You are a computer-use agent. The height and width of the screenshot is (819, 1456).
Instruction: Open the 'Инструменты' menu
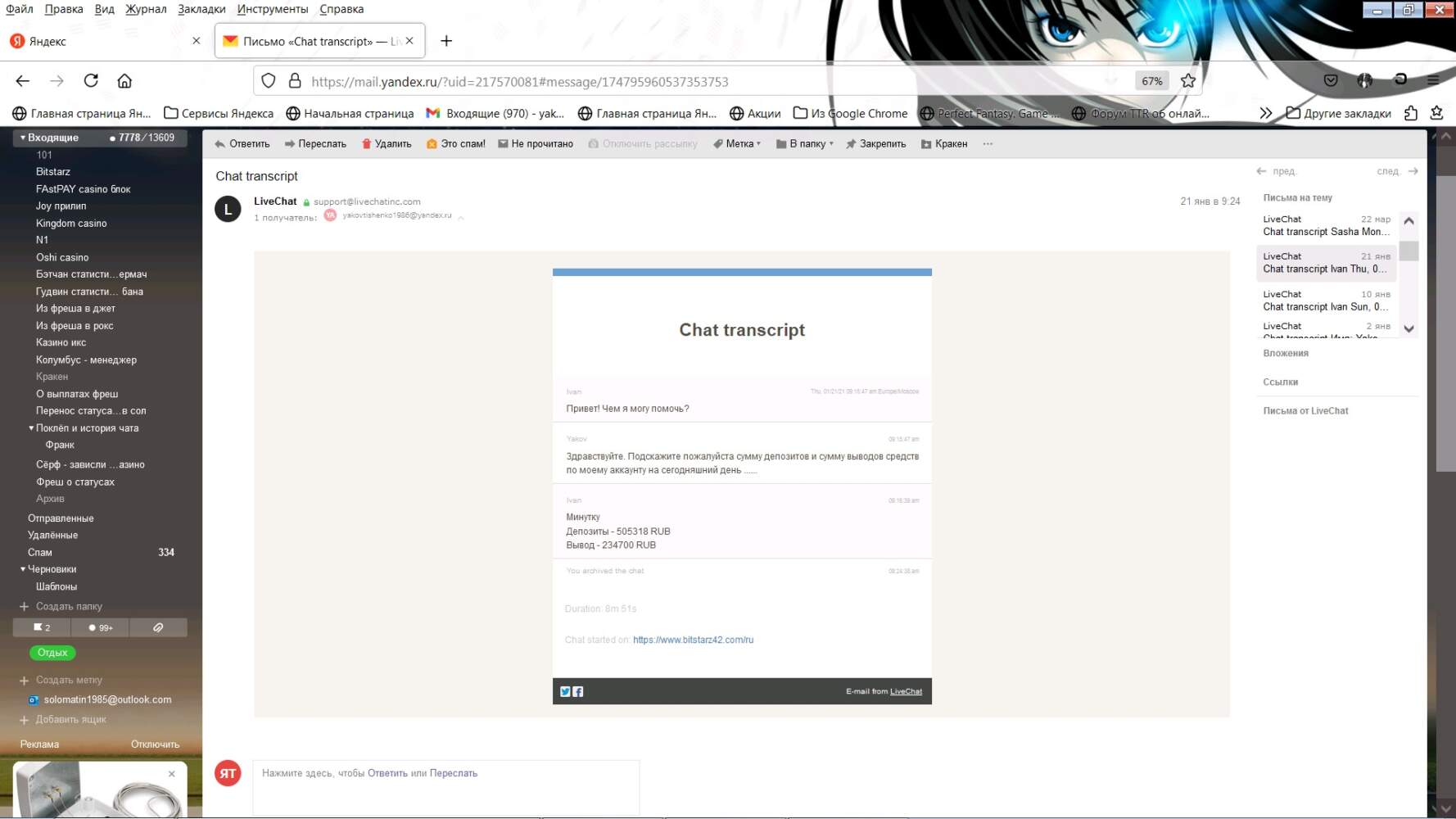273,9
